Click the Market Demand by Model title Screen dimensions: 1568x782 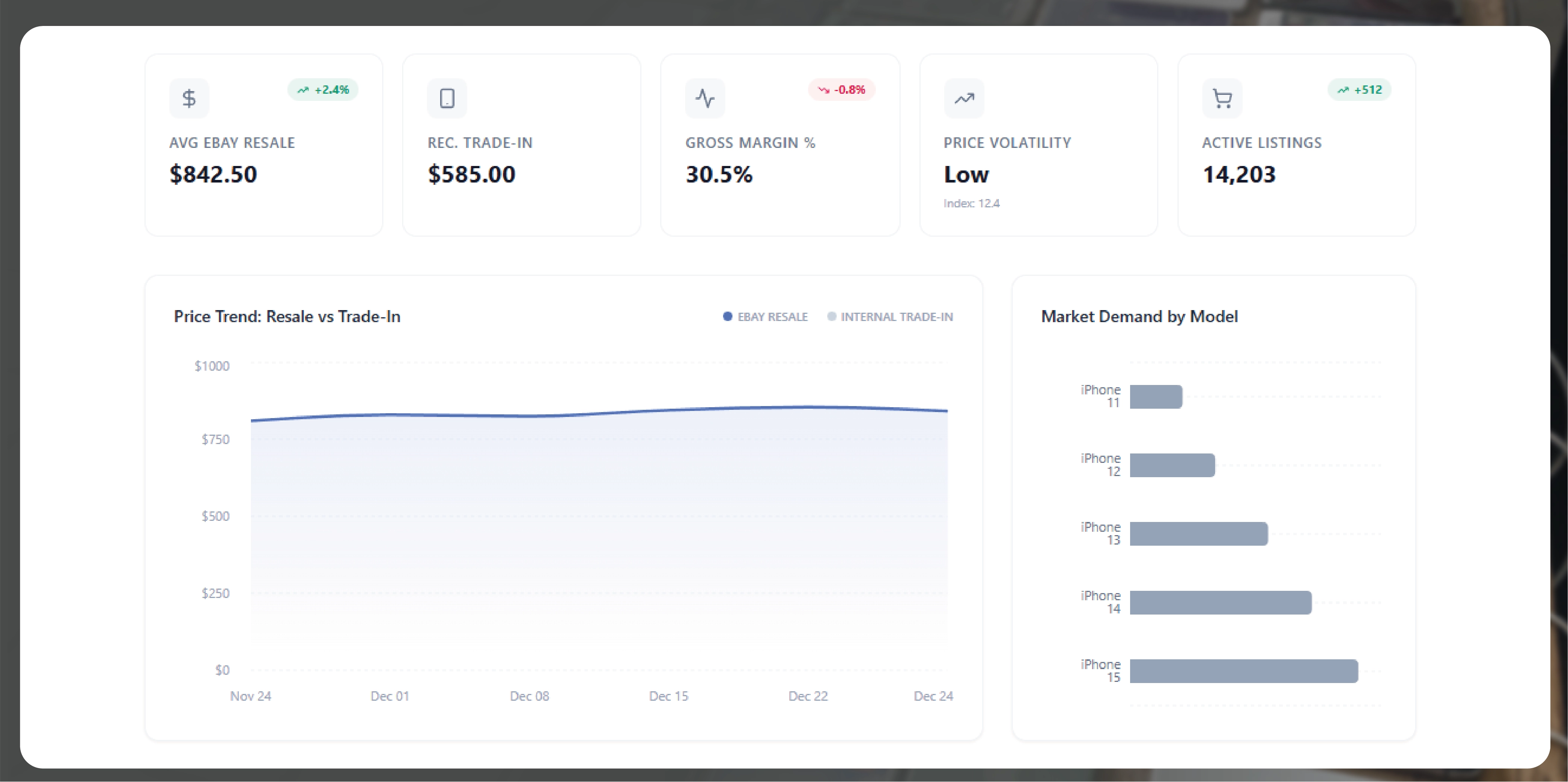[1139, 317]
